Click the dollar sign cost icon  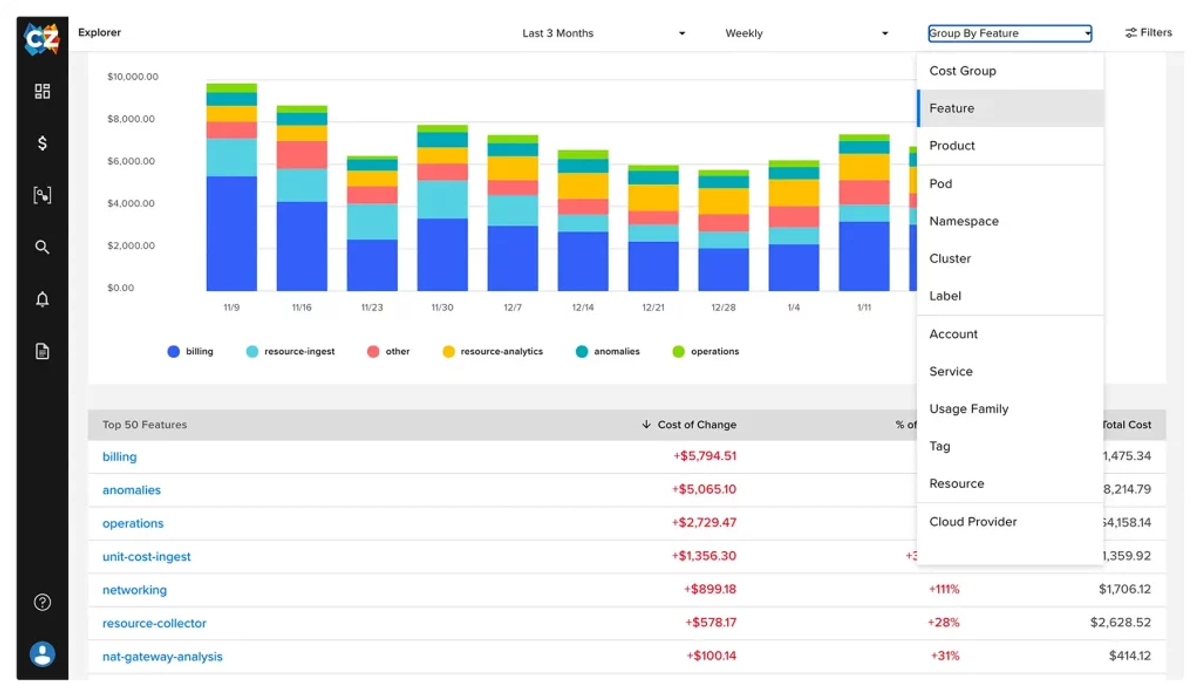point(42,143)
